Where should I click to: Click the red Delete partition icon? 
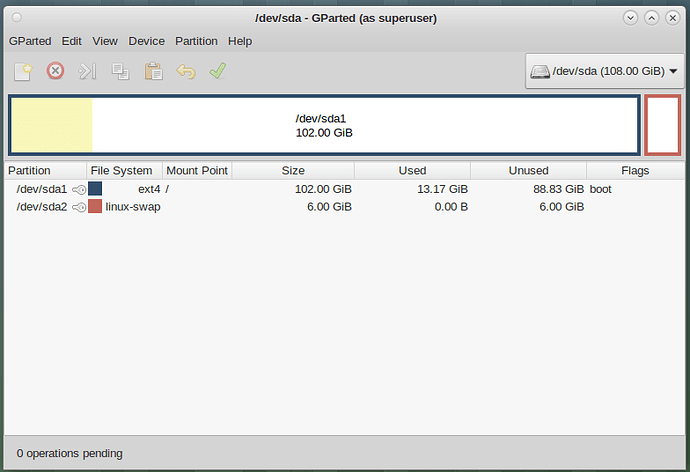(55, 71)
